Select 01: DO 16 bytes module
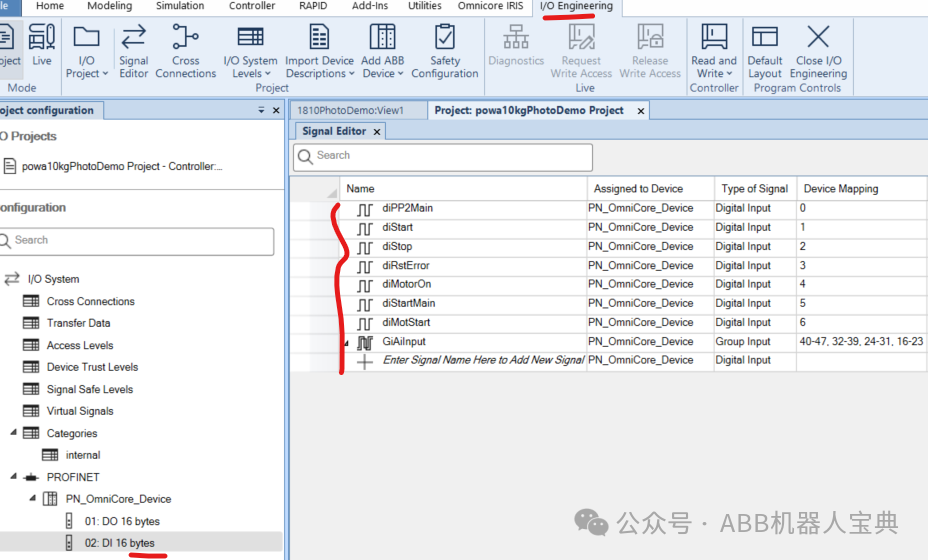This screenshot has height=560, width=928. pos(122,522)
